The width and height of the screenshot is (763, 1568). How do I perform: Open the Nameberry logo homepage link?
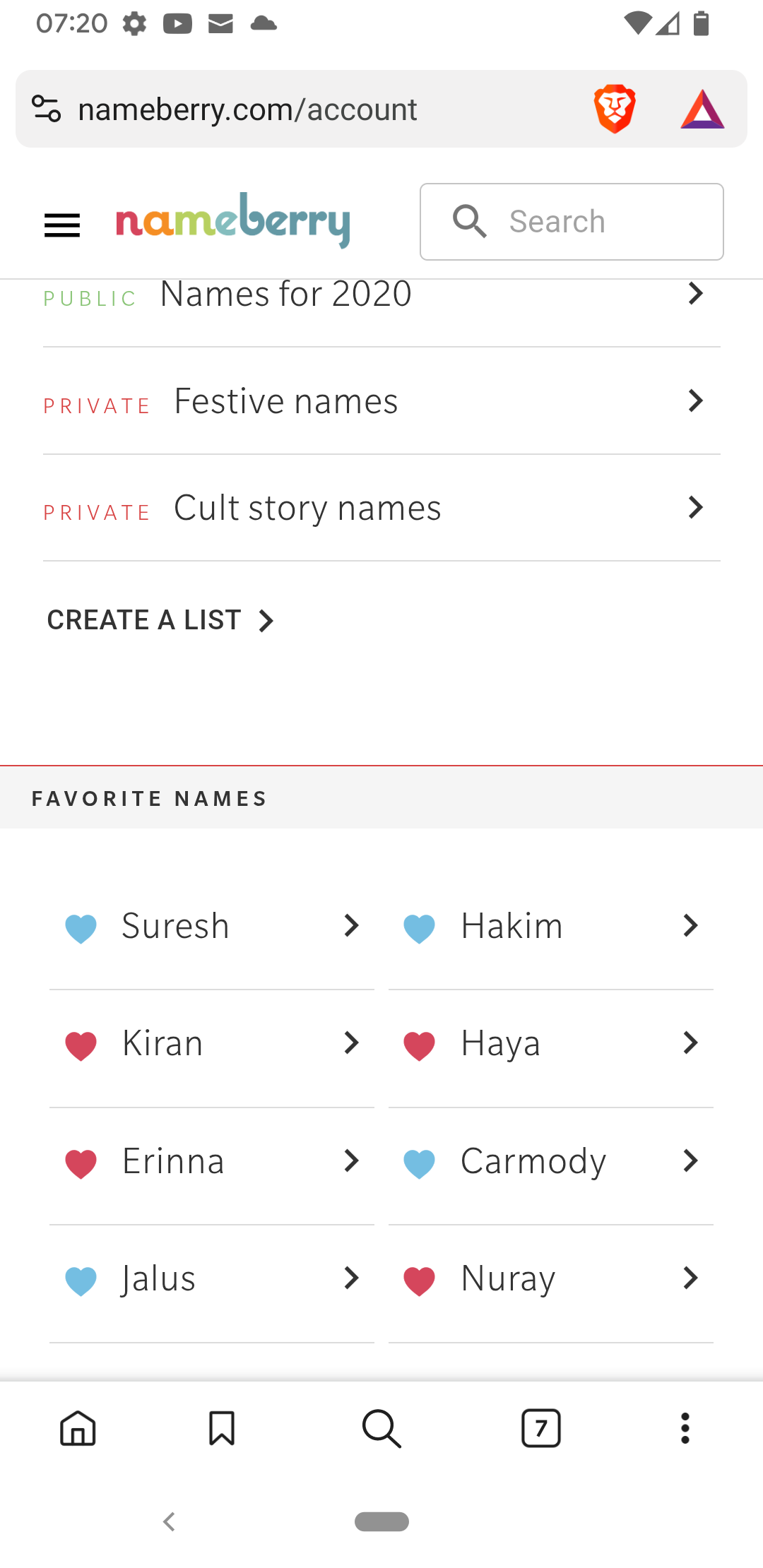pyautogui.click(x=233, y=220)
